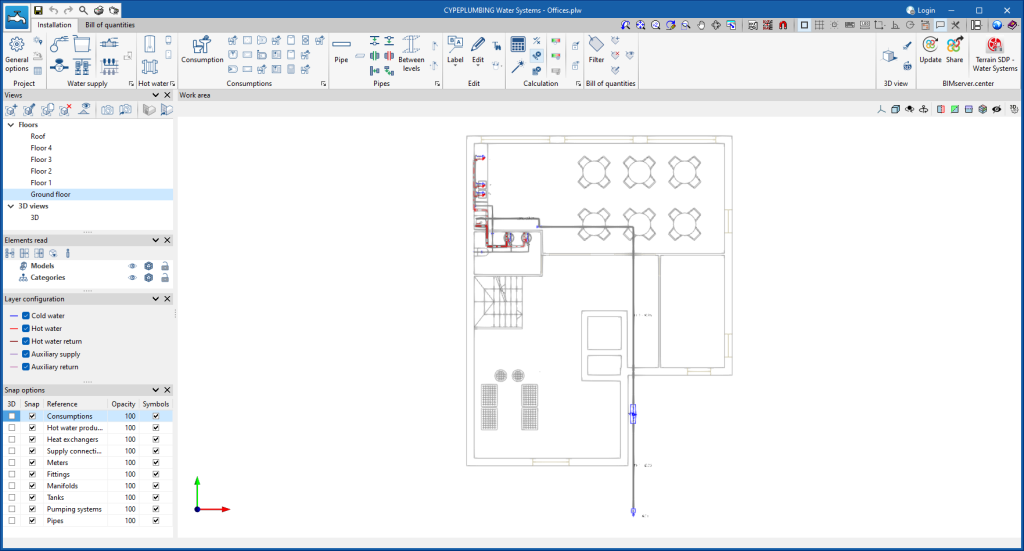Screen dimensions: 1024x551
Task: Click the Between levels pipe tool
Action: (411, 51)
